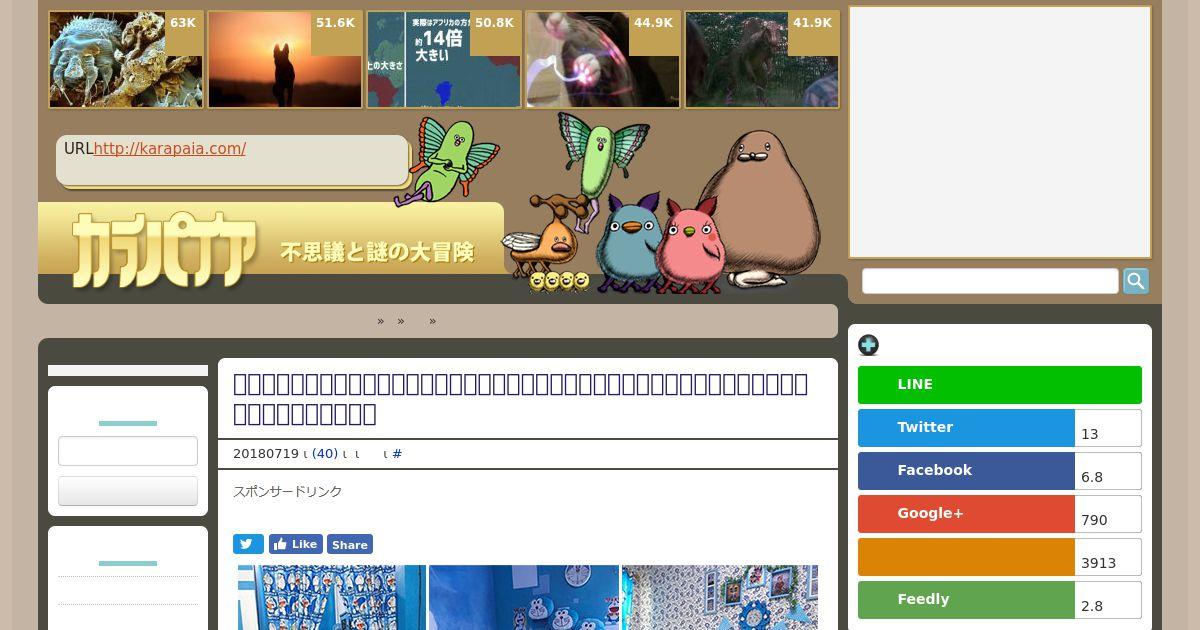
Task: Open the 63K popular article thumbnail
Action: click(125, 59)
